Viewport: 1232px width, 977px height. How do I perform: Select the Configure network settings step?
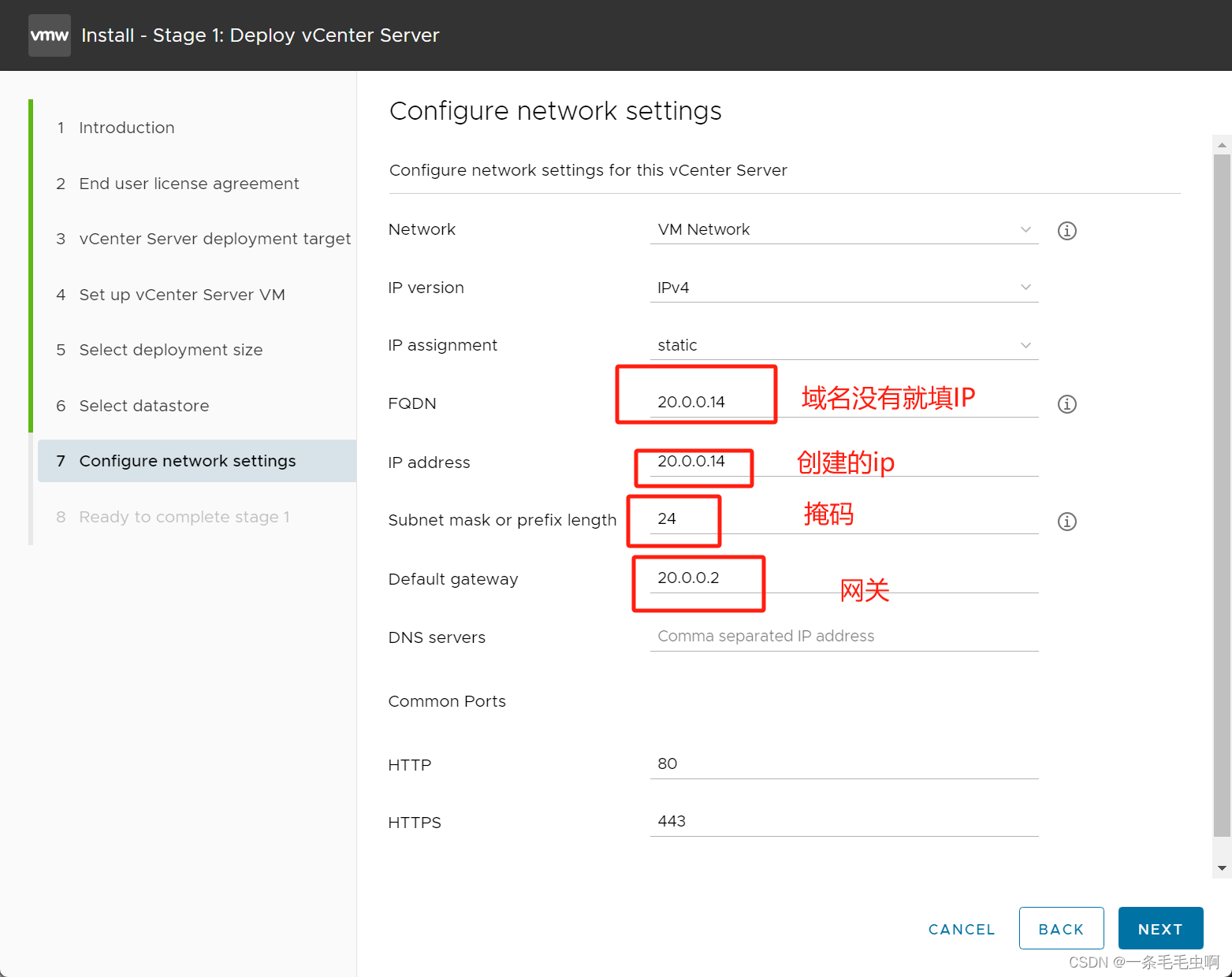tap(197, 461)
